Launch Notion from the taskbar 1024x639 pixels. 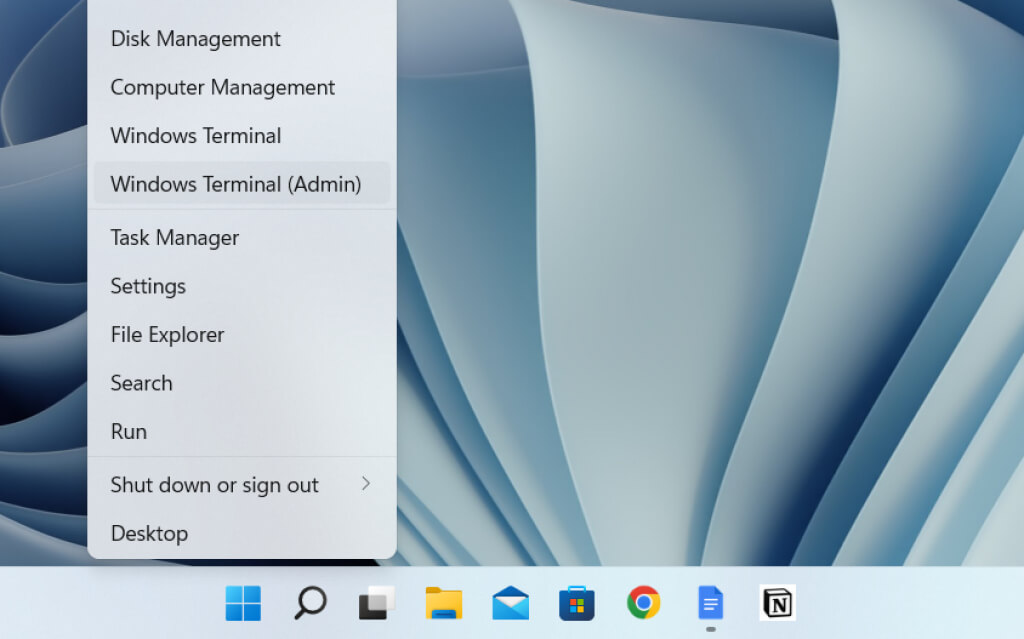point(777,602)
